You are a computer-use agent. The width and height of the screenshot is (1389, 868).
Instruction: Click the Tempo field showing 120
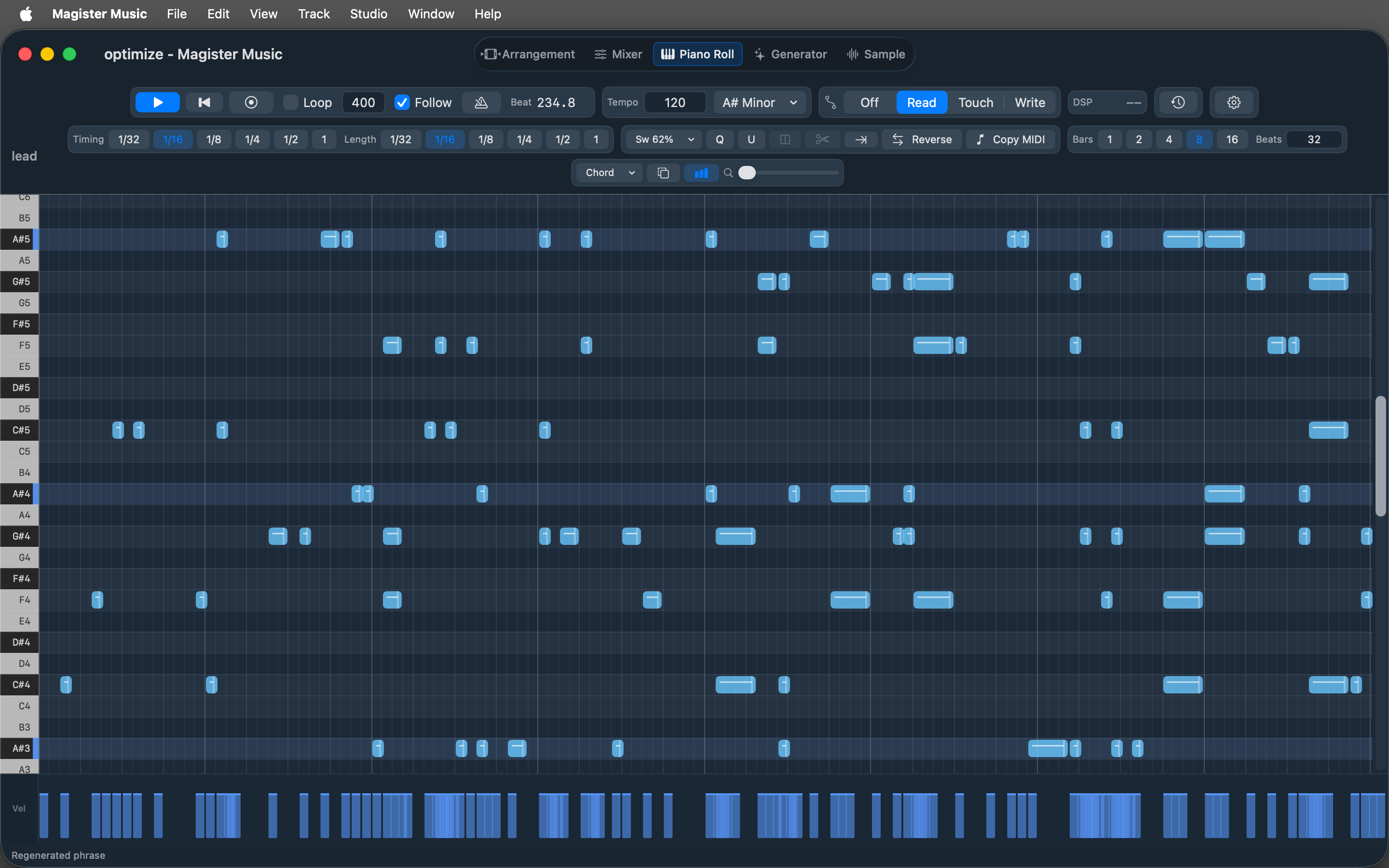tap(675, 102)
